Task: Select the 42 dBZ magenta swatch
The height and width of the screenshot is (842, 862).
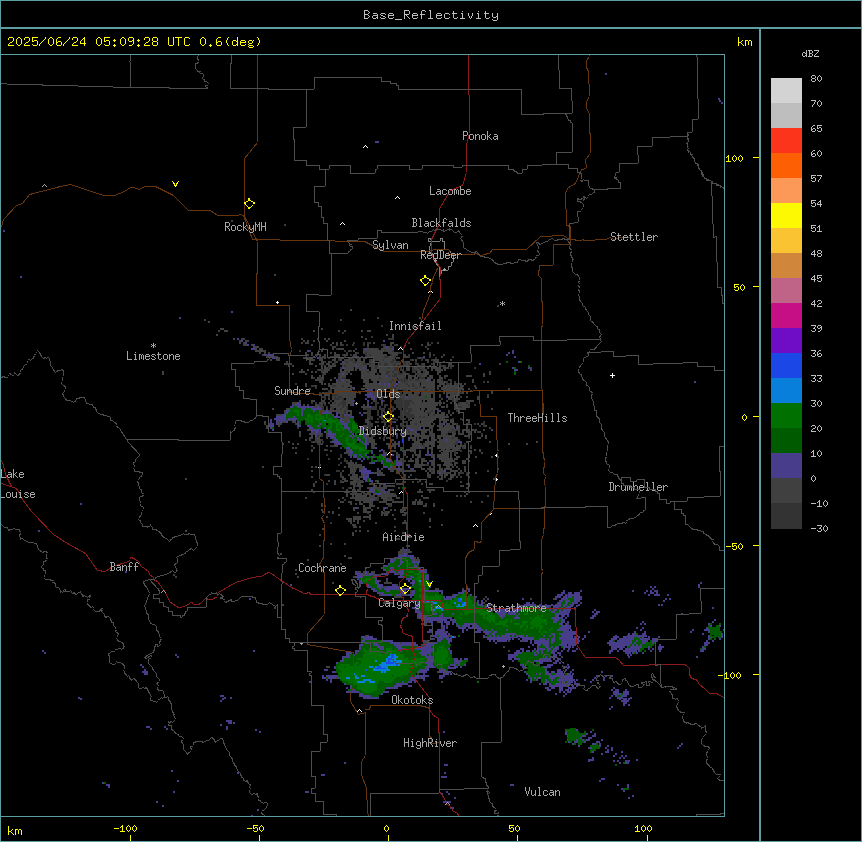Action: [786, 315]
